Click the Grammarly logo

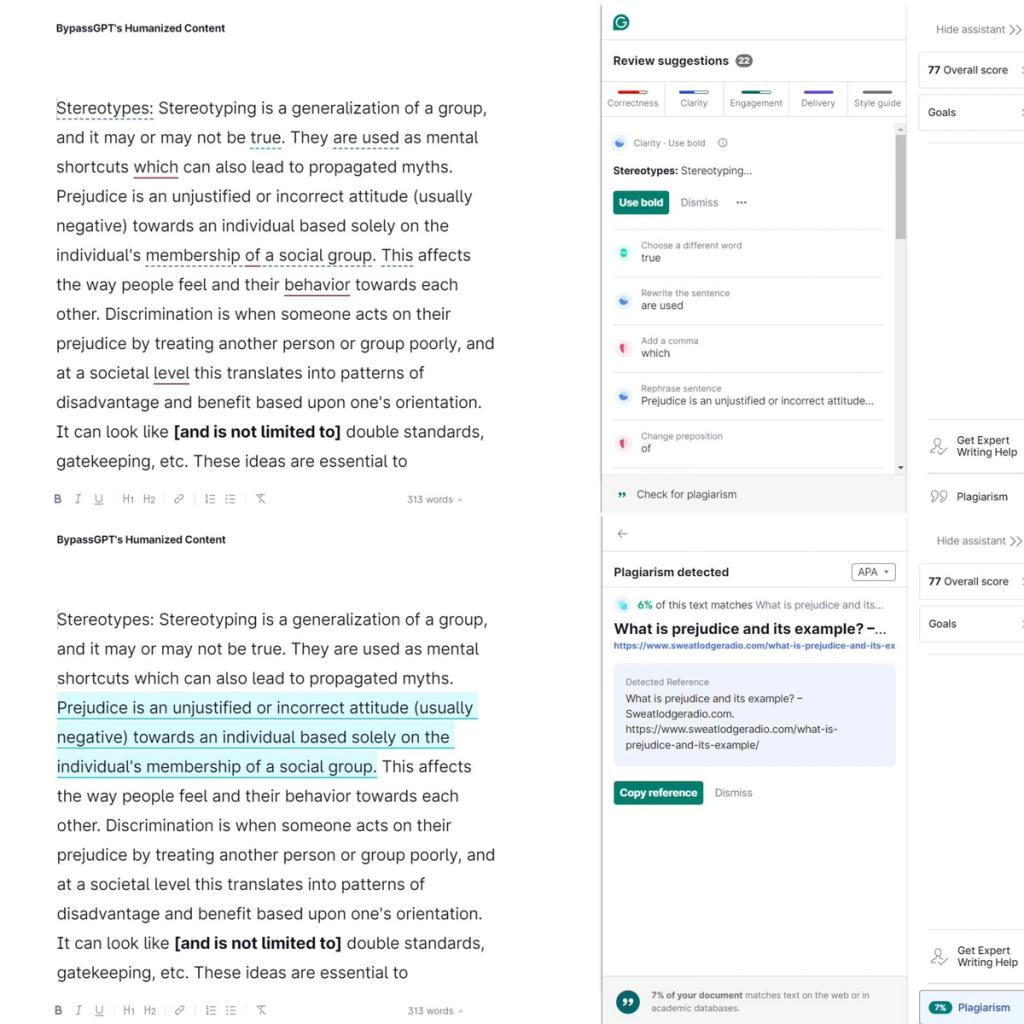pos(621,20)
